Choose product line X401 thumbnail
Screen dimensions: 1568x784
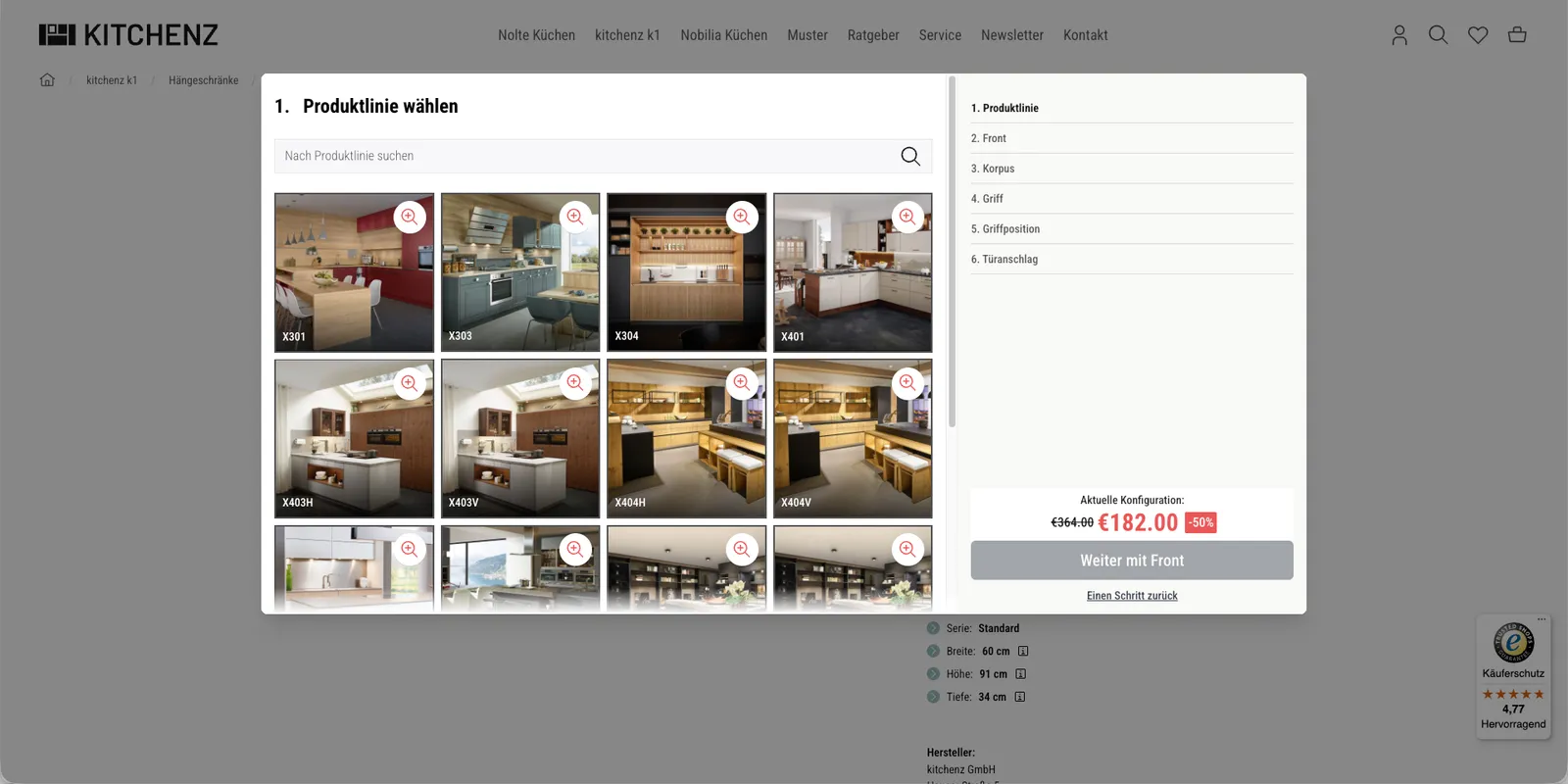click(x=853, y=272)
